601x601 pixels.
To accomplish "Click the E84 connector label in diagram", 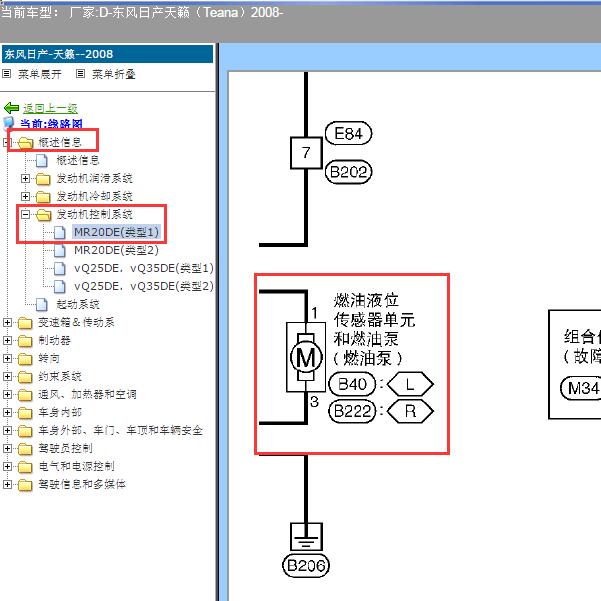I will point(348,134).
